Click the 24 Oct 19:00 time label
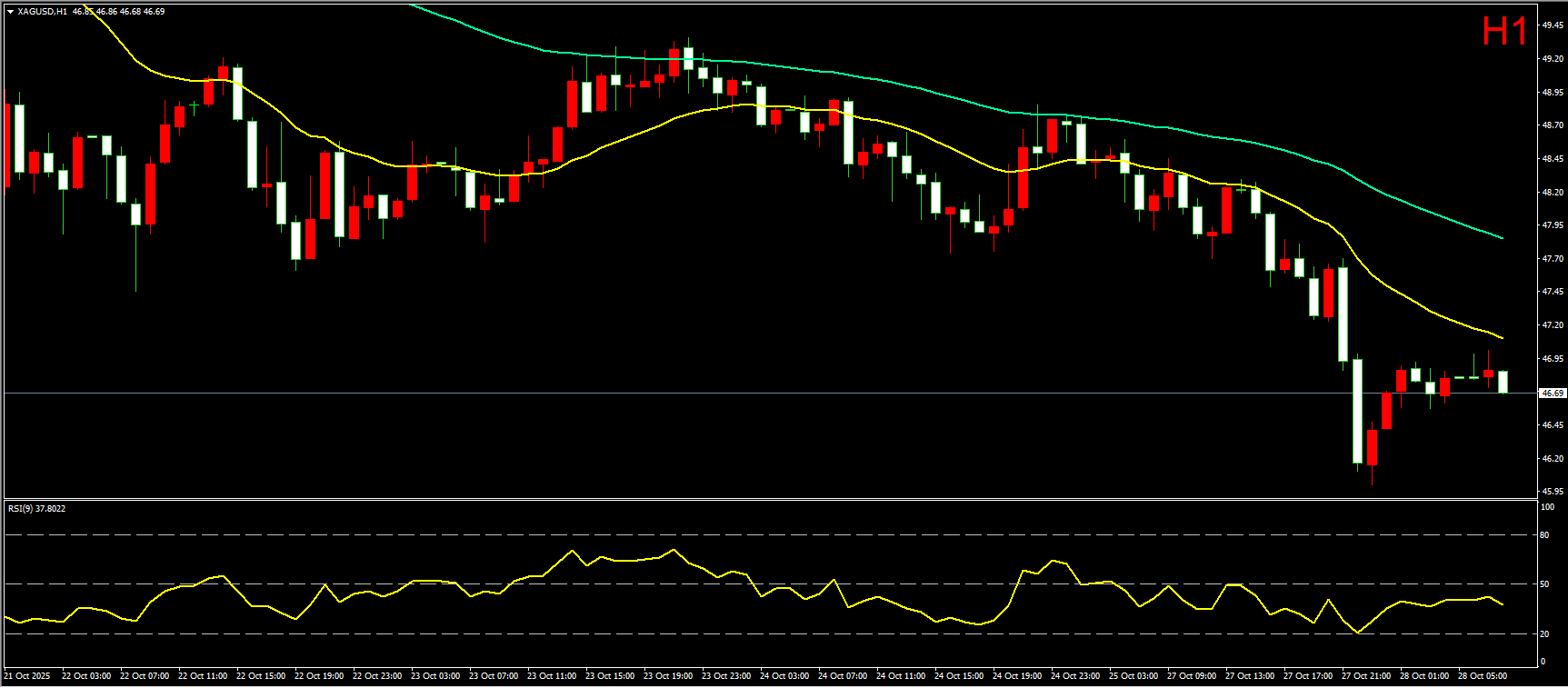Screen dimensions: 1568x688 coord(1017,676)
